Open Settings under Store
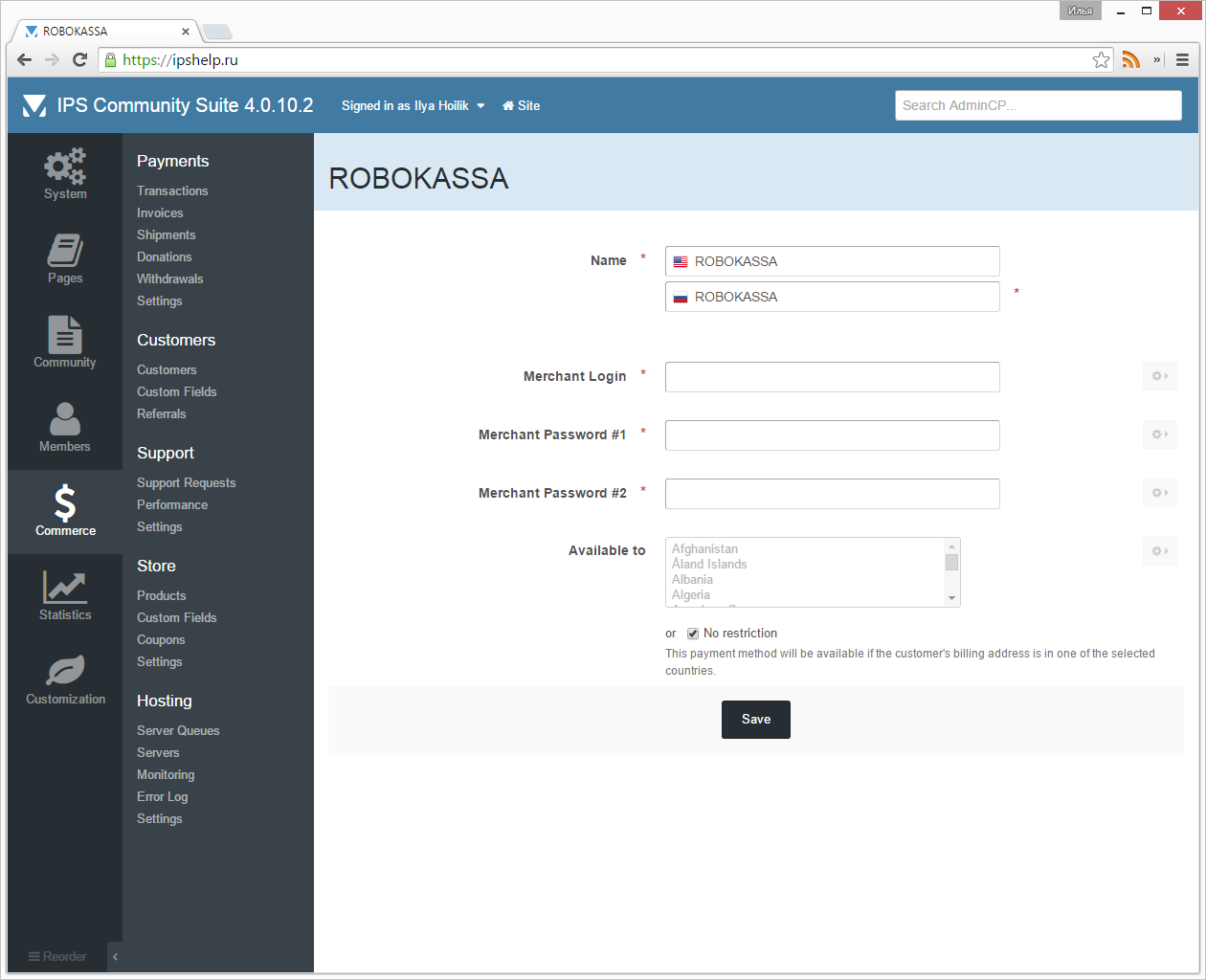The width and height of the screenshot is (1206, 980). pyautogui.click(x=160, y=661)
